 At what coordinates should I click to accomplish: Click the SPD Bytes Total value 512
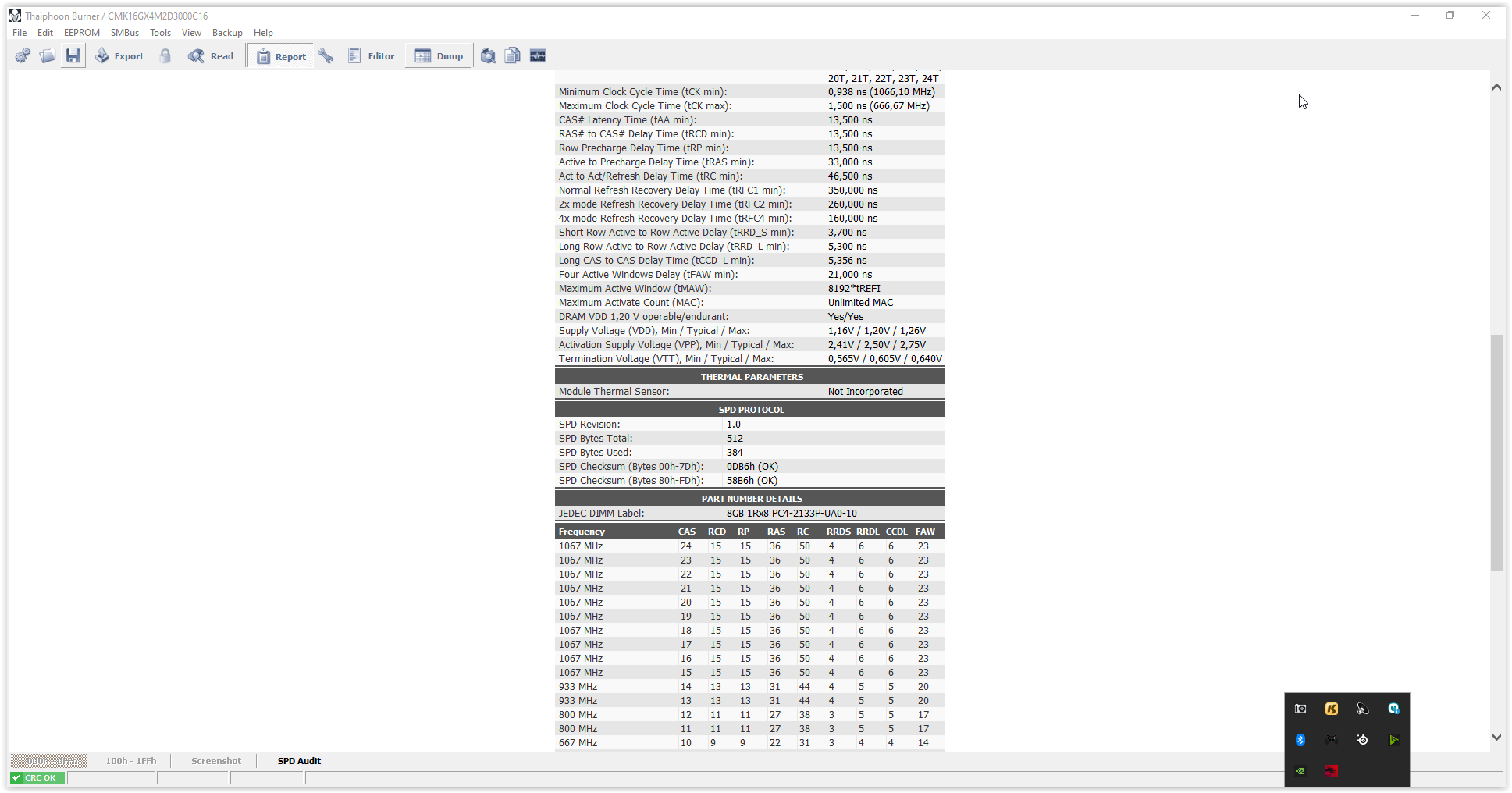[x=735, y=439]
